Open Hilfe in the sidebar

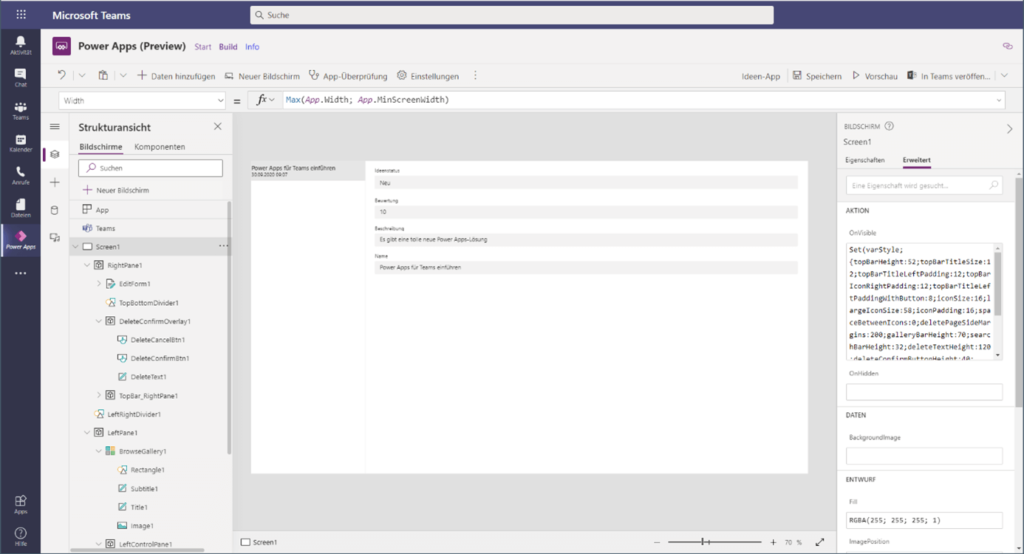20,536
